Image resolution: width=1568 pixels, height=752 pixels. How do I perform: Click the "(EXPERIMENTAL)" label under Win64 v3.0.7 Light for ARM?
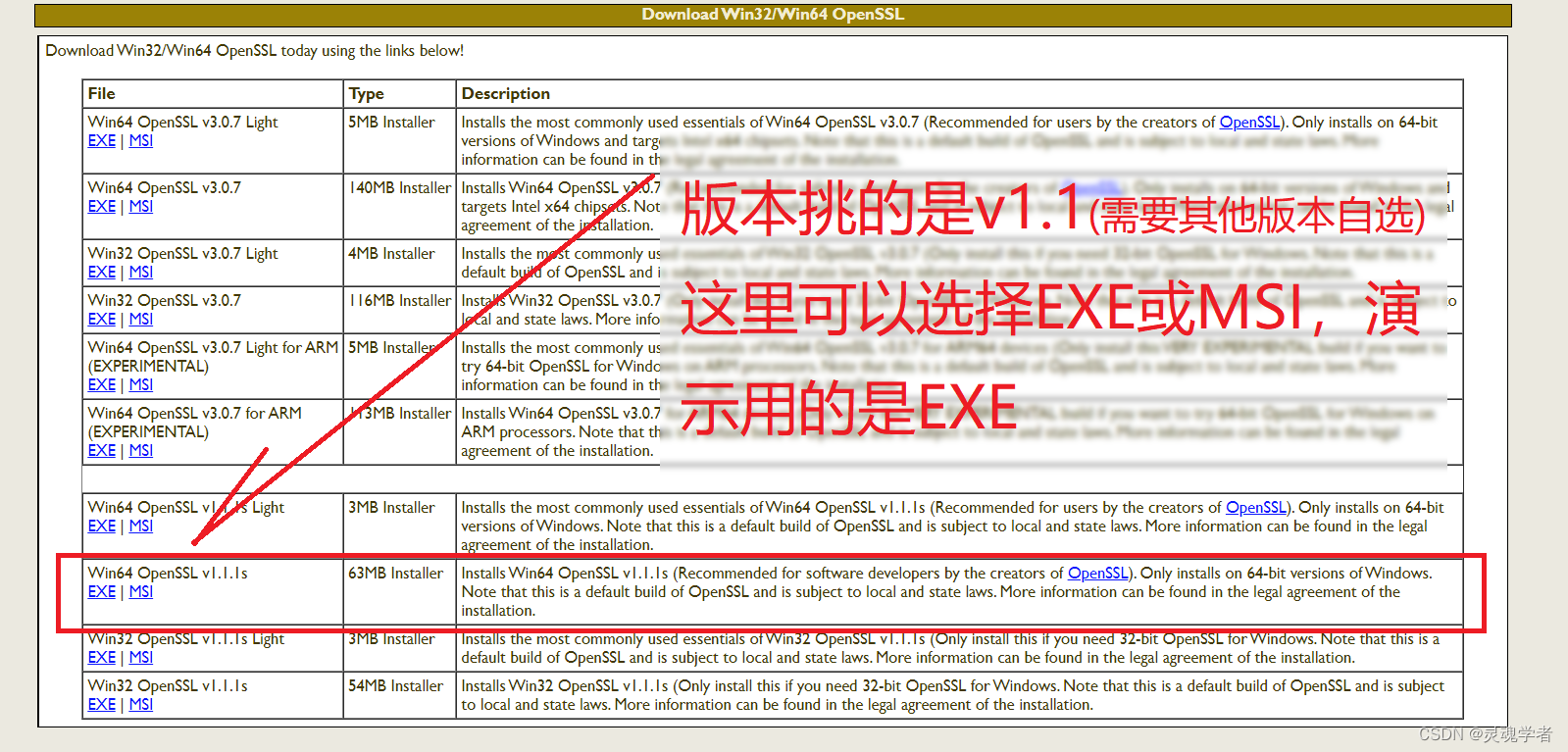coord(148,367)
